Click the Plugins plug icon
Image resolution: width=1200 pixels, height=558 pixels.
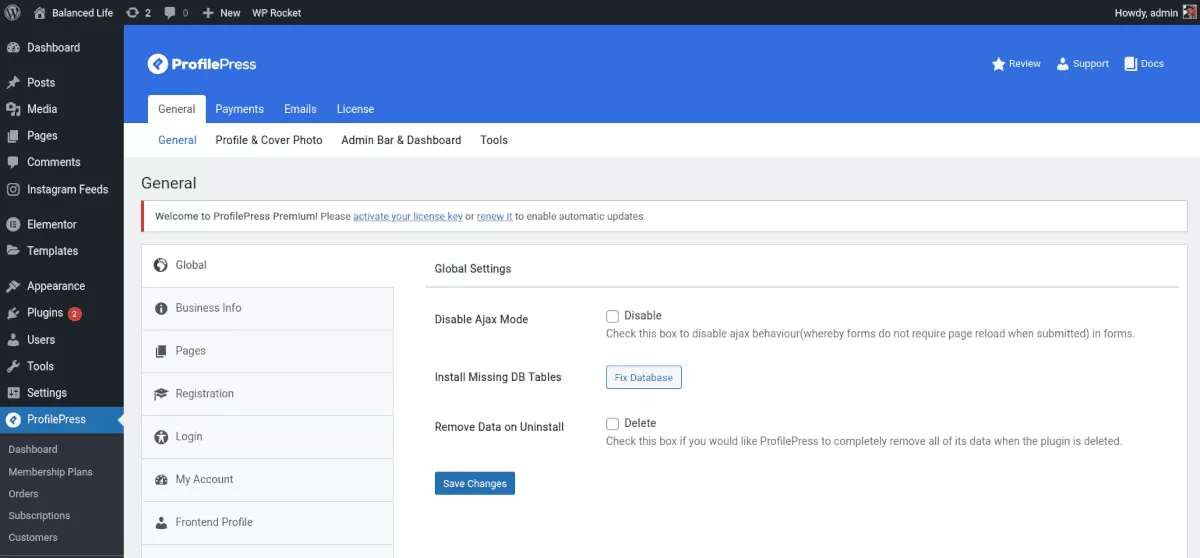(13, 313)
